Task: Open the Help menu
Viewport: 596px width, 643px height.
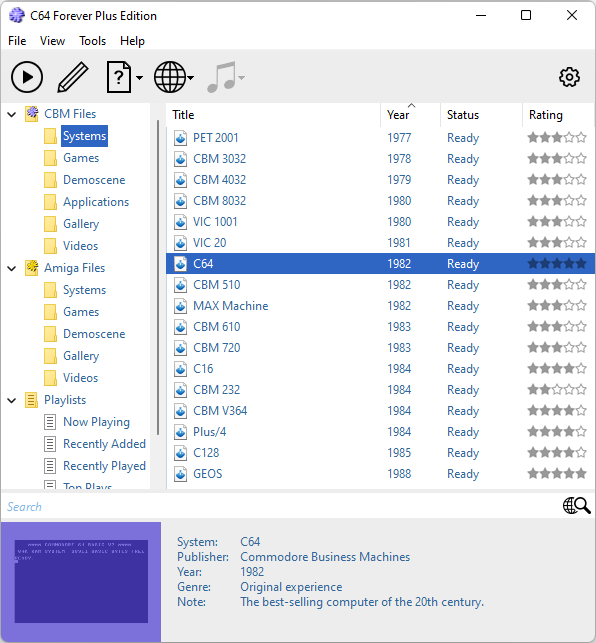Action: [x=132, y=41]
